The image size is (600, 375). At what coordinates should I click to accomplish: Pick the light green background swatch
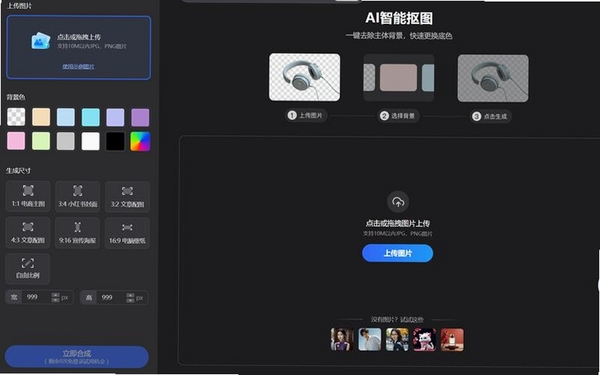(x=41, y=141)
